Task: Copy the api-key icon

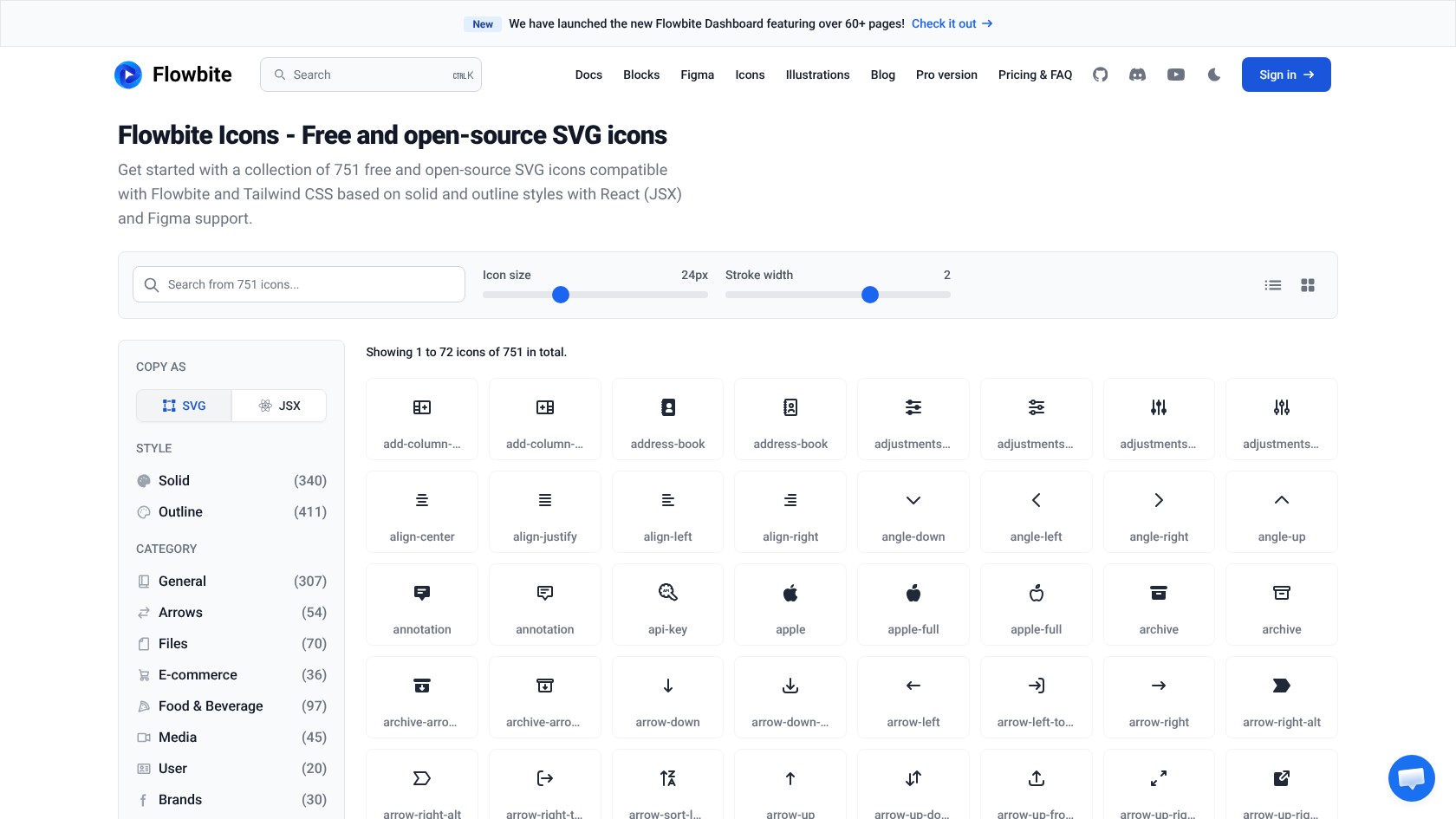Action: [667, 604]
